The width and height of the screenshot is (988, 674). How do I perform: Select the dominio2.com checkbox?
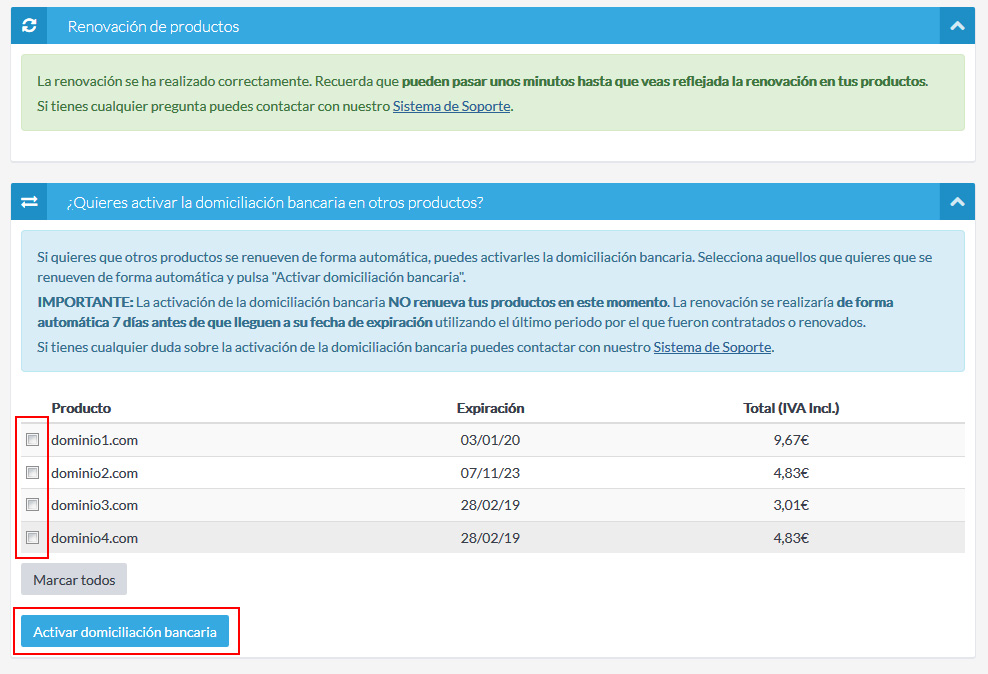(x=33, y=472)
